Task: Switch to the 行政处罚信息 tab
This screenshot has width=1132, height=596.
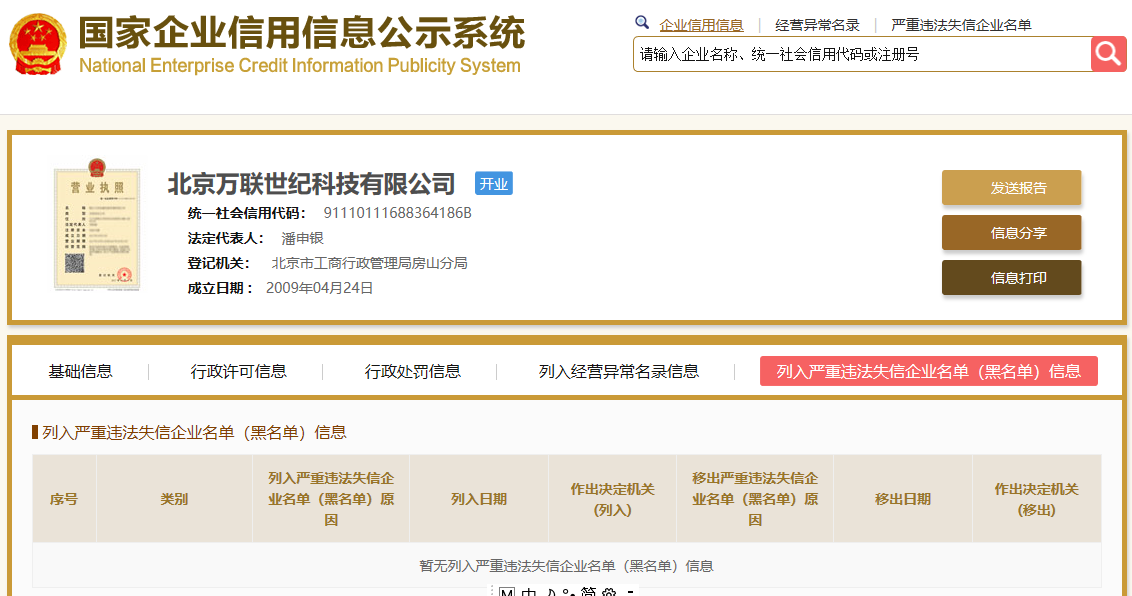Action: pyautogui.click(x=412, y=372)
